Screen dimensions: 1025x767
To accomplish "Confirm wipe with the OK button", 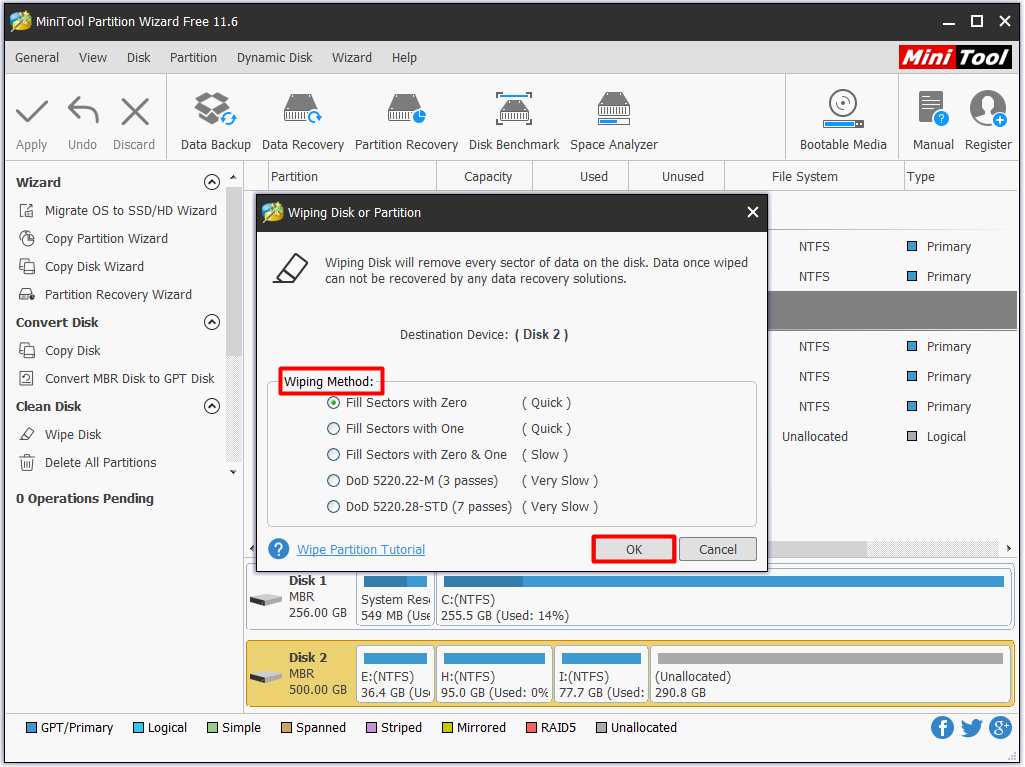I will point(633,549).
